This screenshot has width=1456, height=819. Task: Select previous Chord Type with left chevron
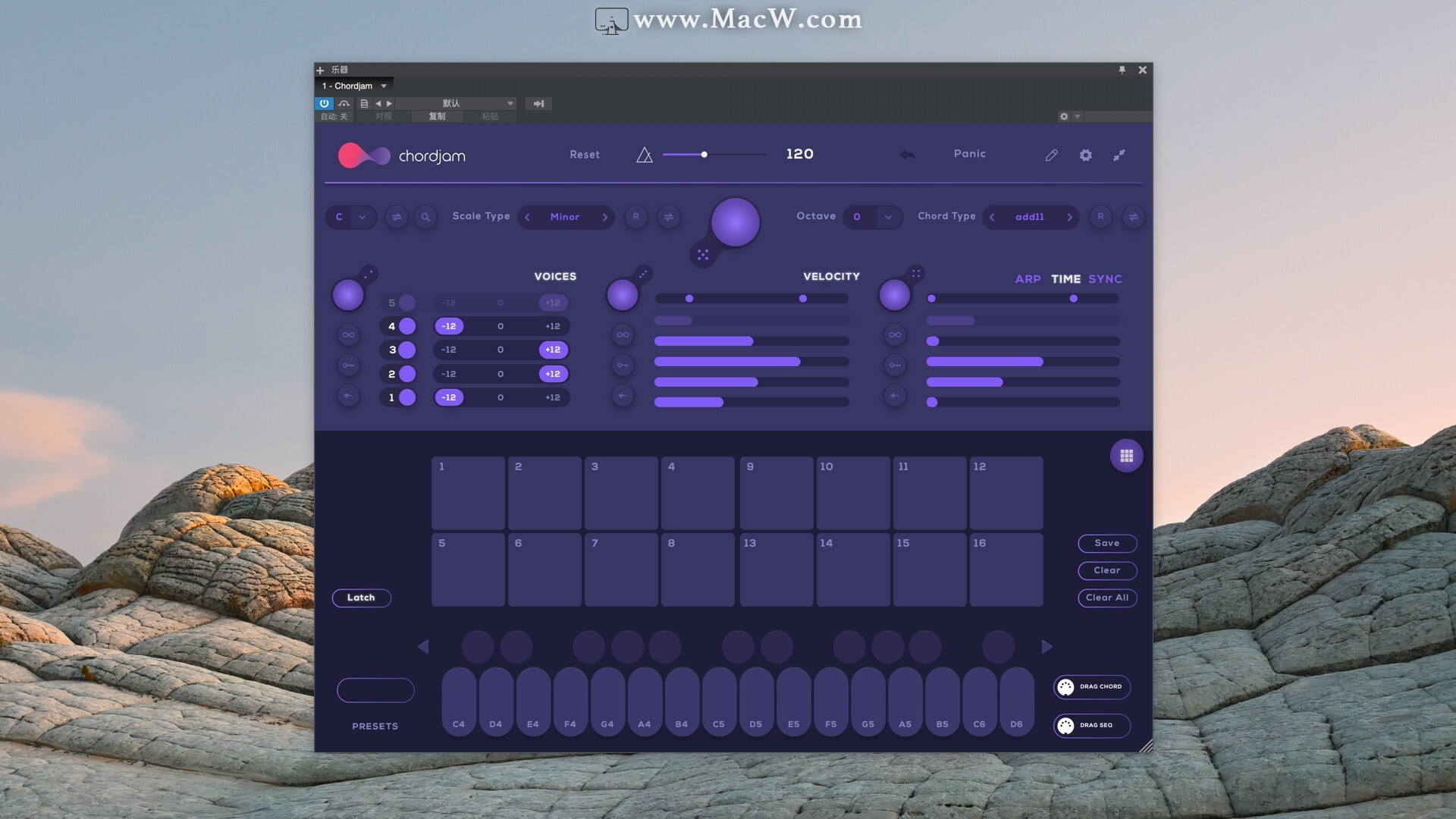click(992, 217)
